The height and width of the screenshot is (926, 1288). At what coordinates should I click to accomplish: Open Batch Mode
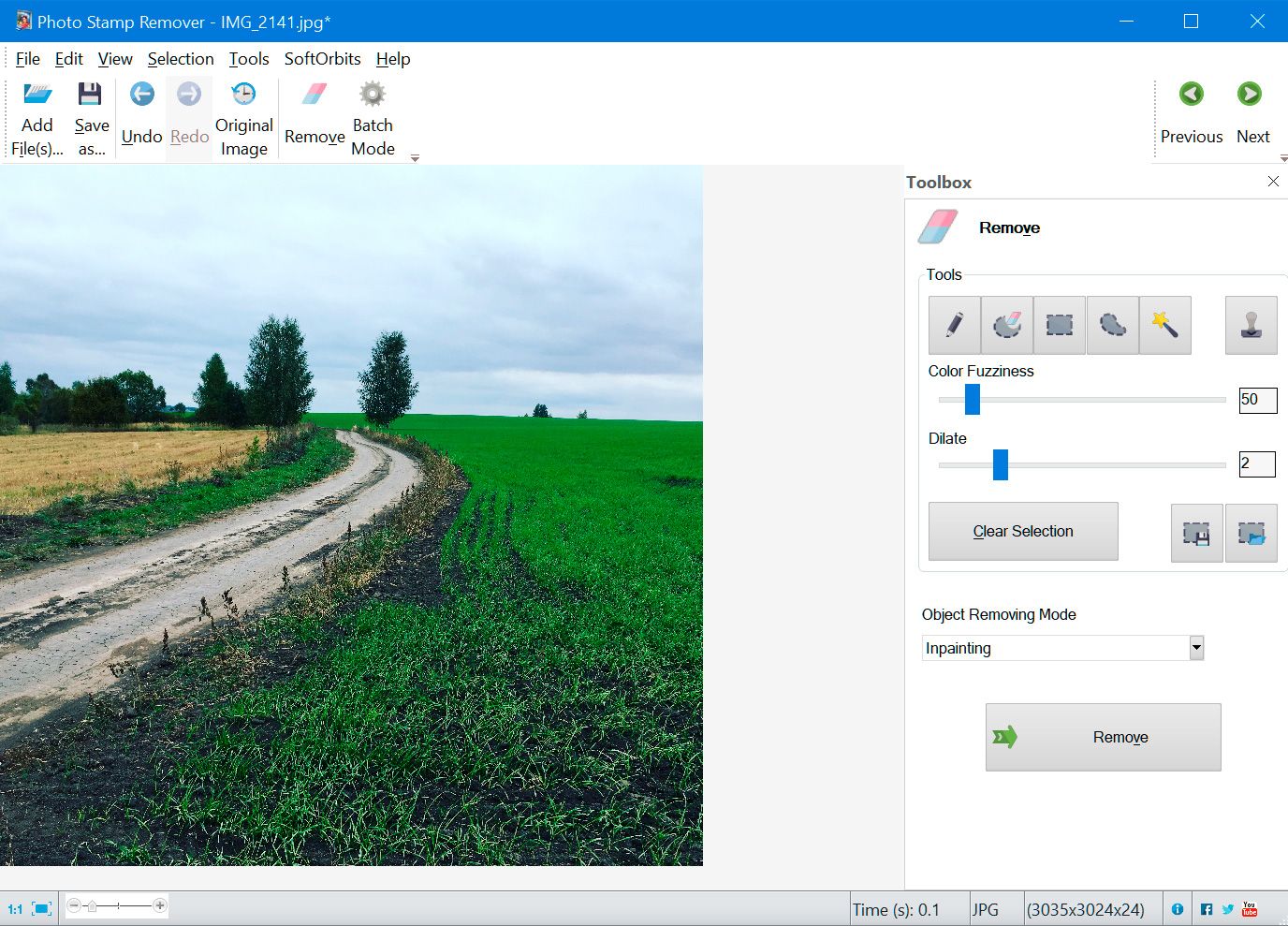(373, 119)
